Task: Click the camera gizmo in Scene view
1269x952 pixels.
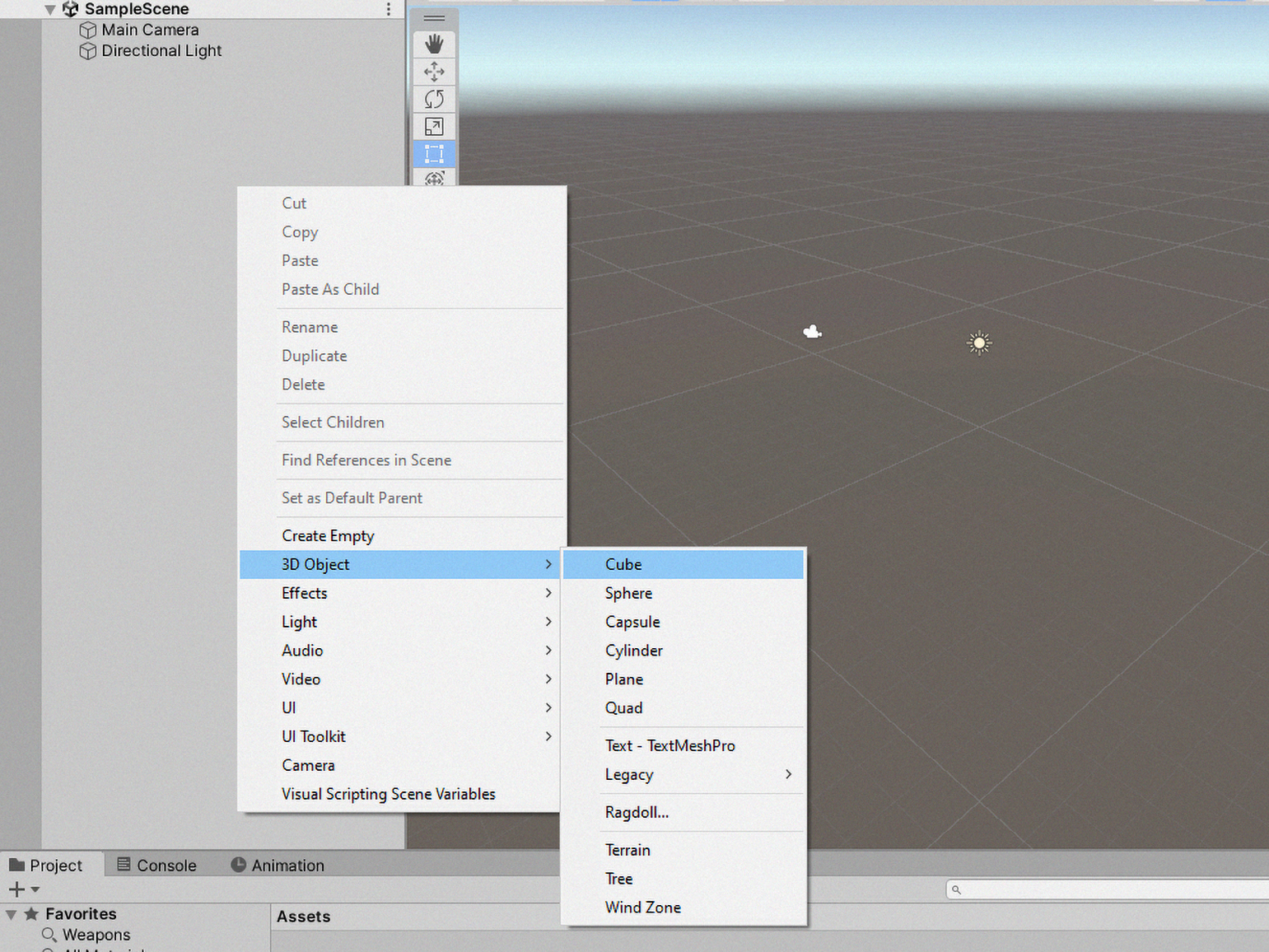Action: (813, 332)
